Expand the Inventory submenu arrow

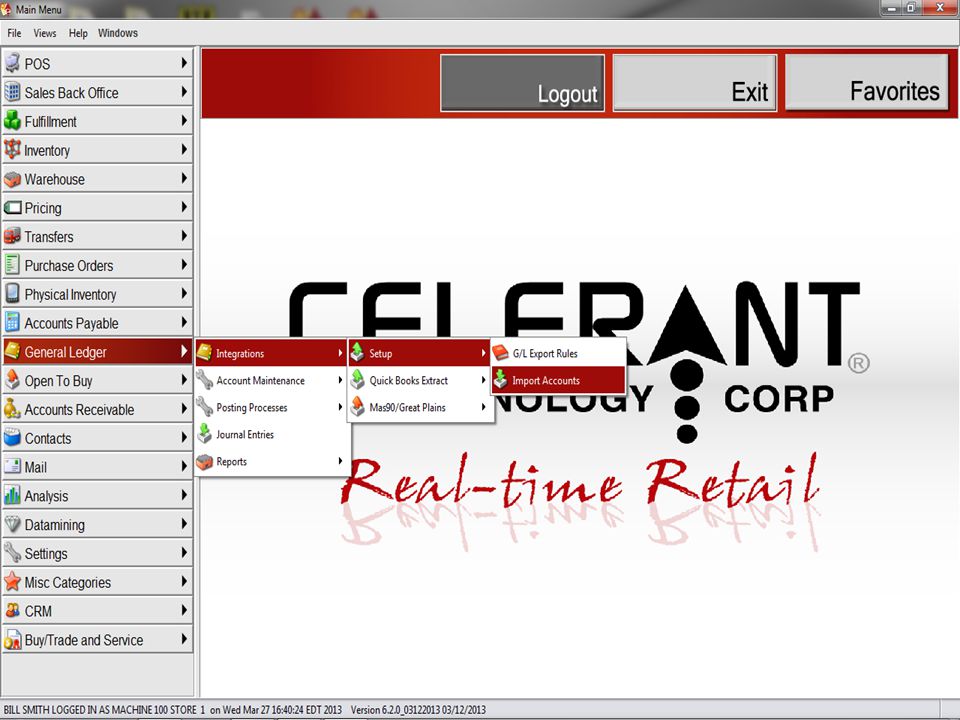tap(184, 149)
